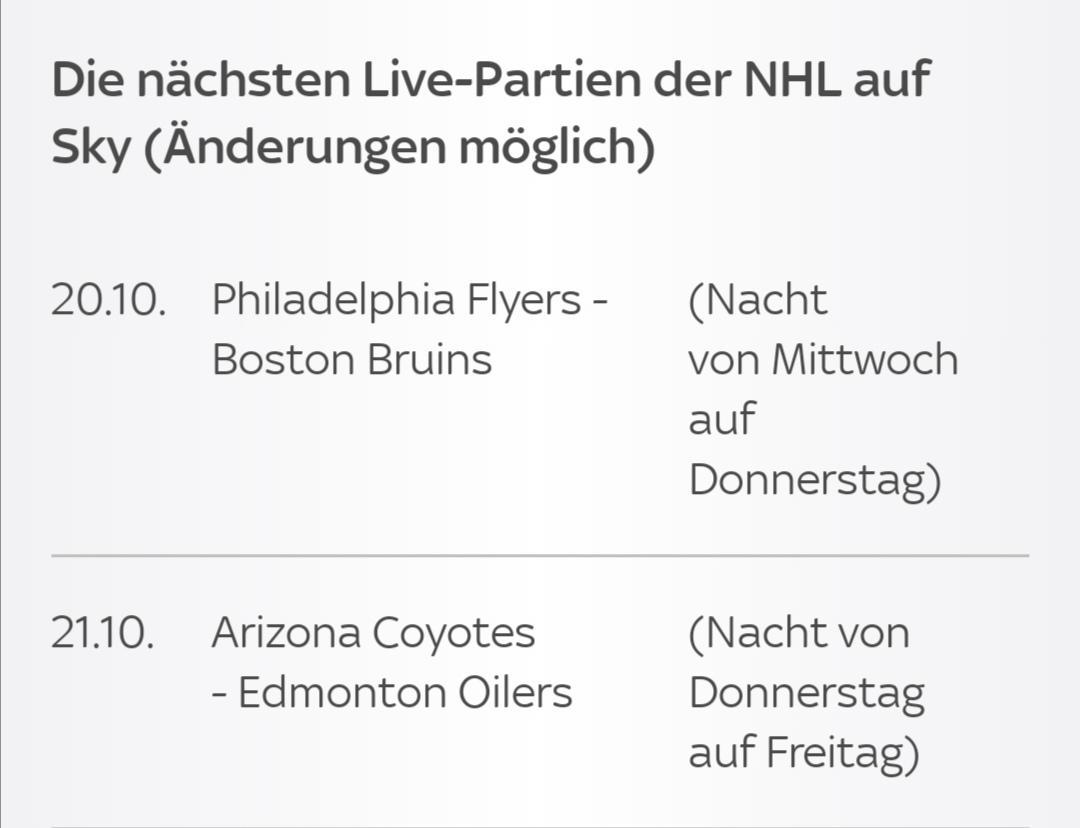Select the date "20.10."

108,300
